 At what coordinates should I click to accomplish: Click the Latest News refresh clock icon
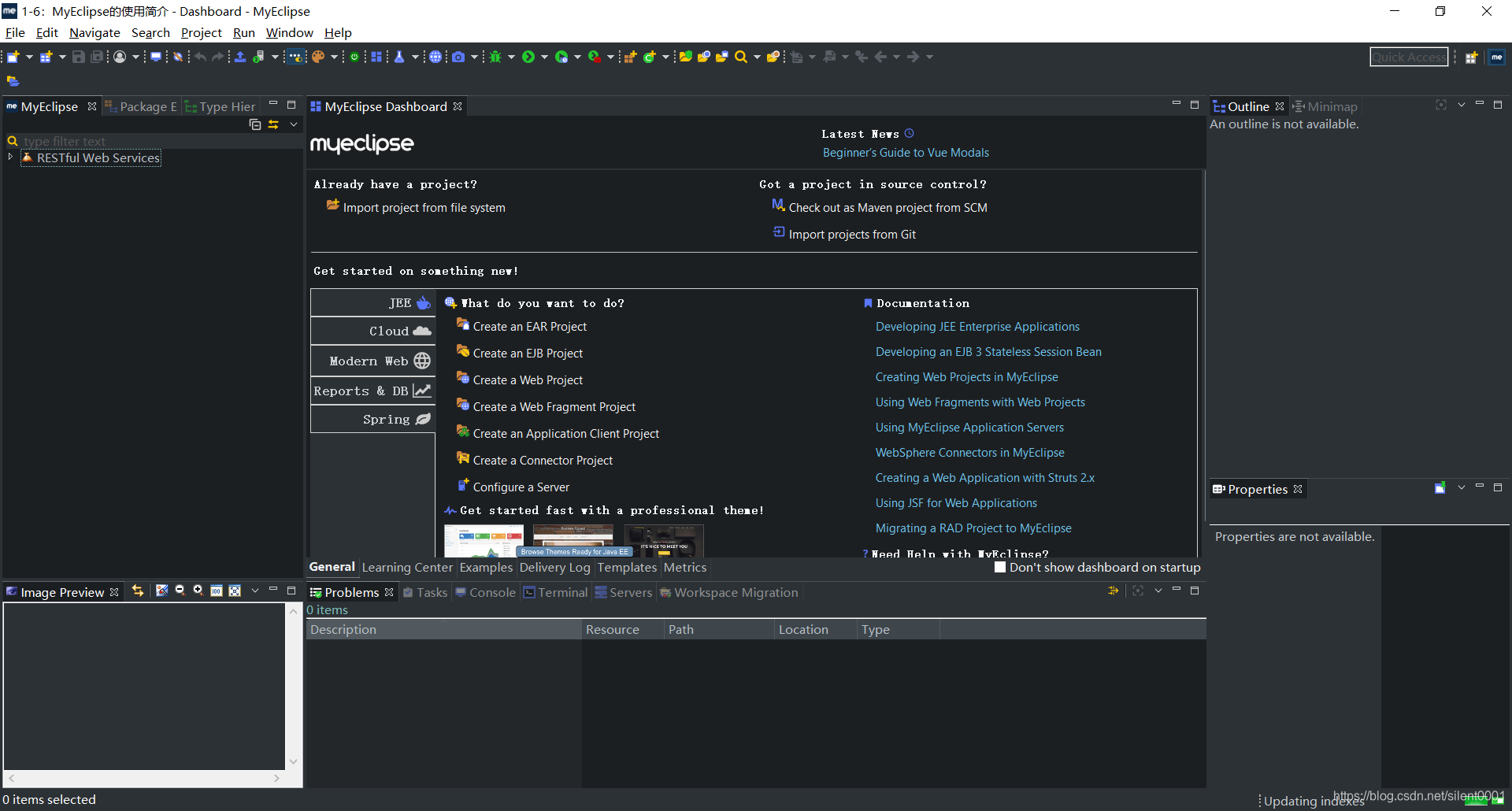tap(910, 134)
